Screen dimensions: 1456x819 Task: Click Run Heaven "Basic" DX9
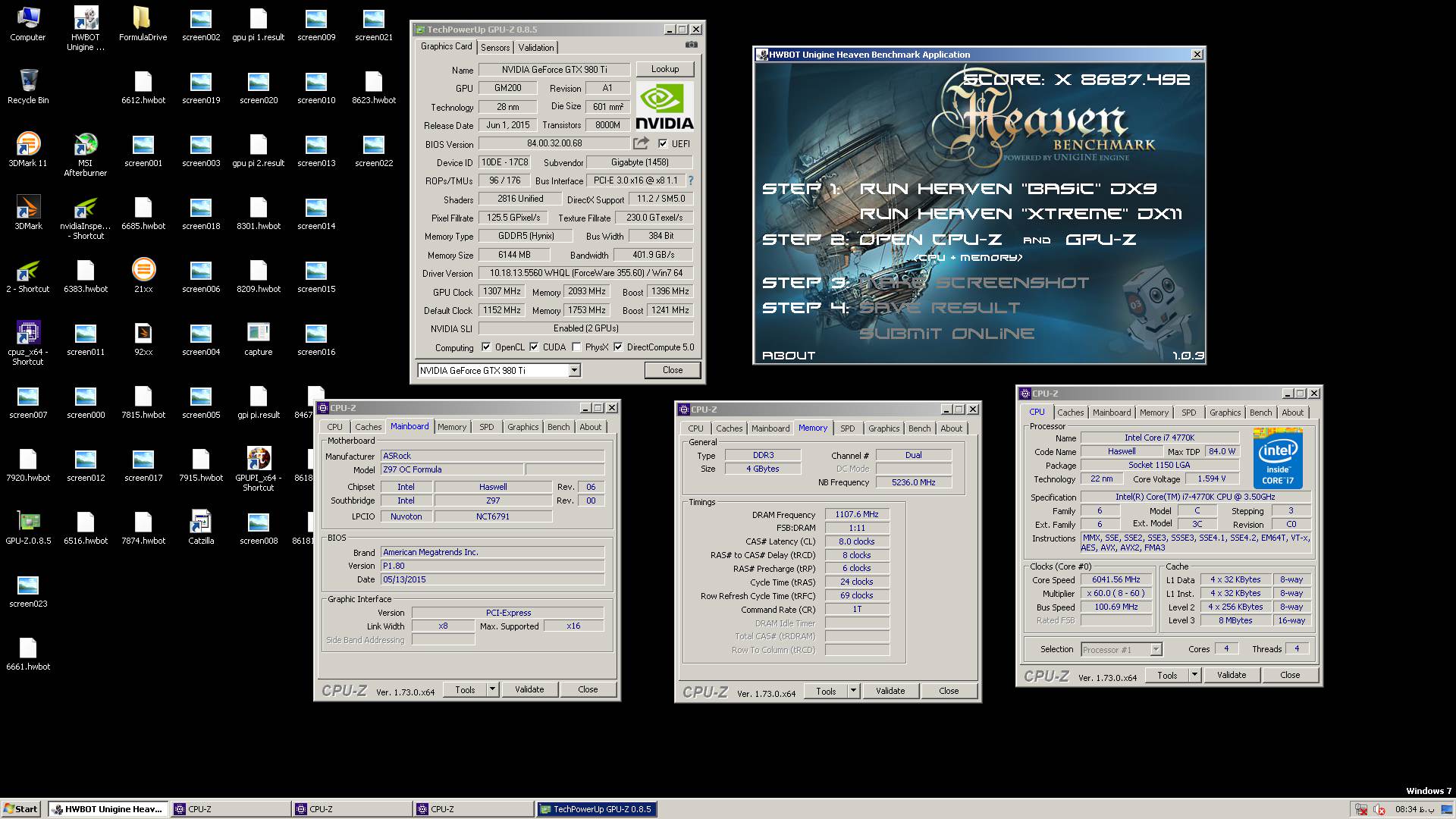1009,189
